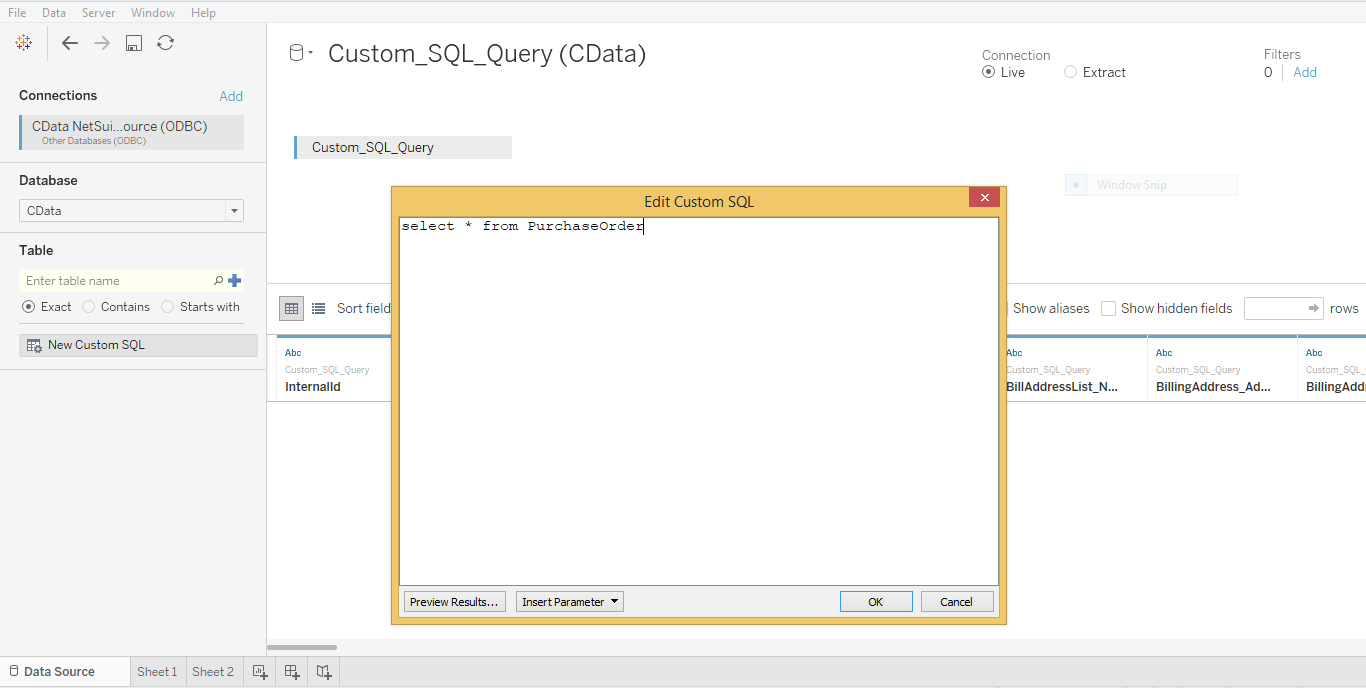The width and height of the screenshot is (1366, 688).
Task: Enable the Show hidden fields checkbox
Action: (1108, 308)
